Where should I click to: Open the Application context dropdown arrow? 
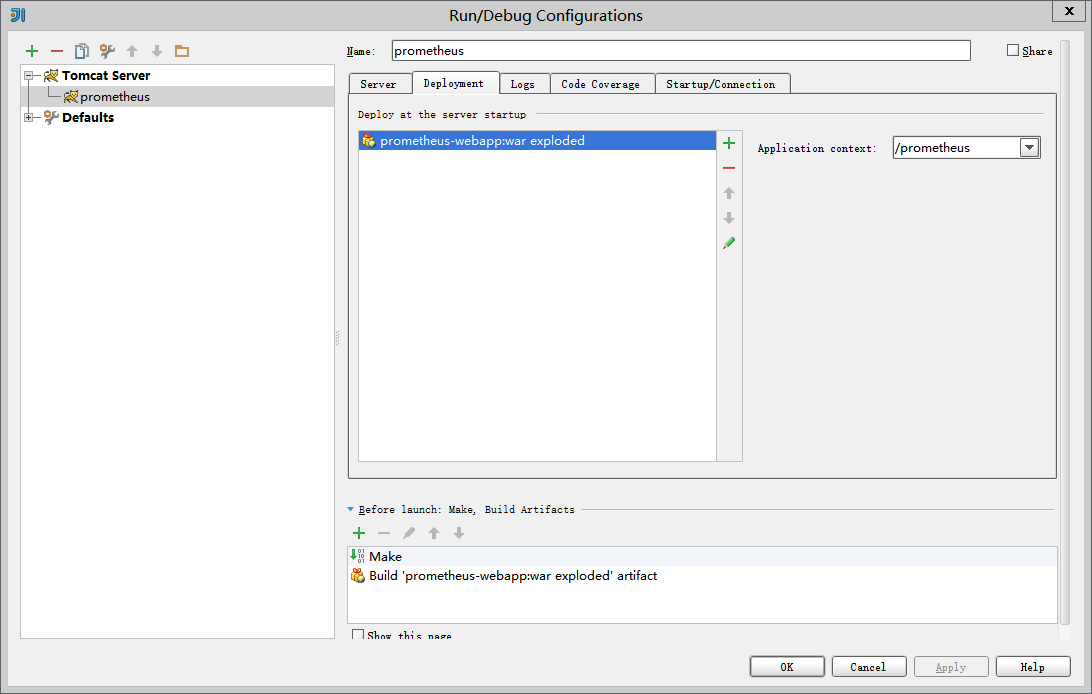click(1029, 148)
